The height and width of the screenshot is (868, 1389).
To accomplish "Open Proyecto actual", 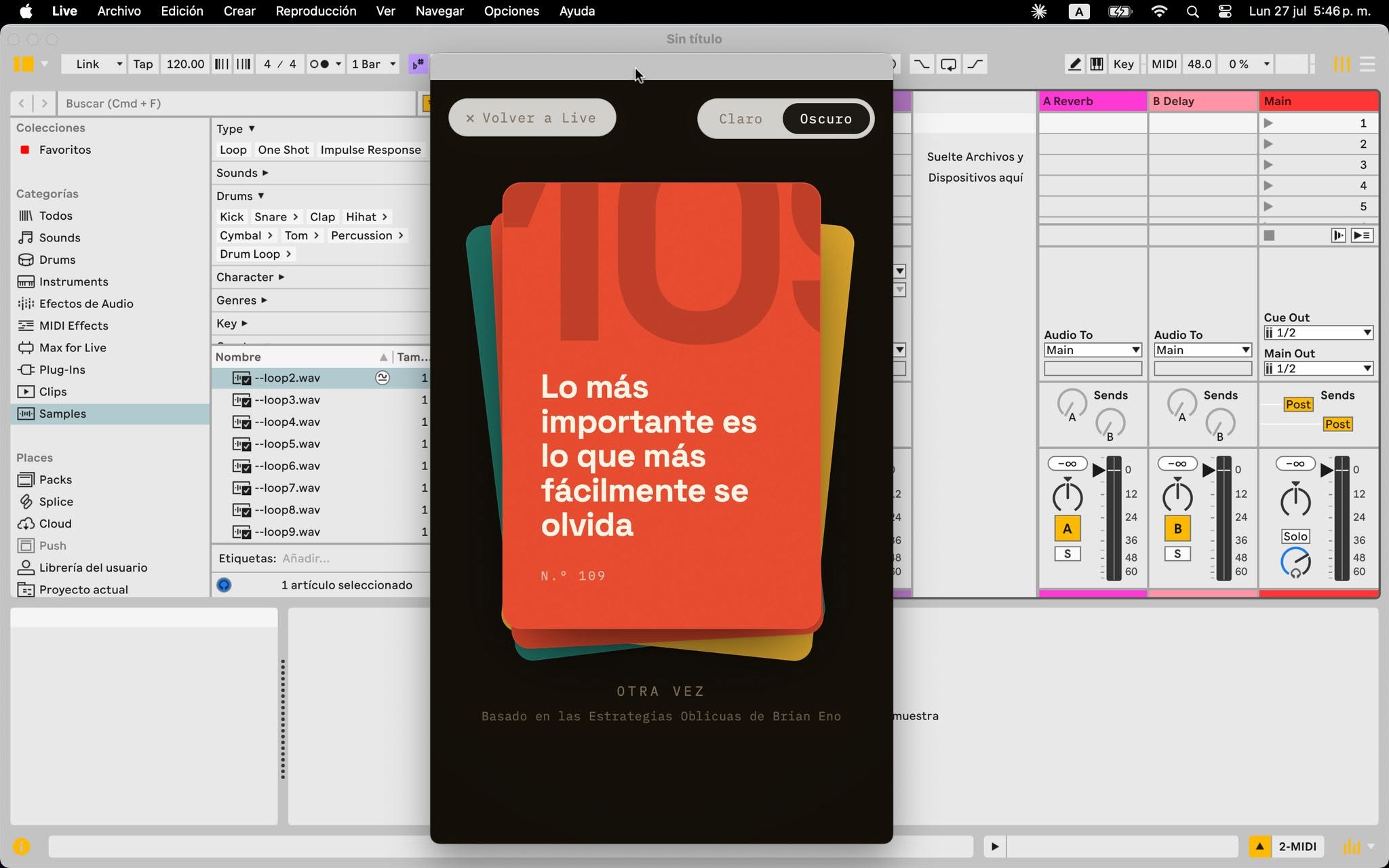I will (x=83, y=589).
